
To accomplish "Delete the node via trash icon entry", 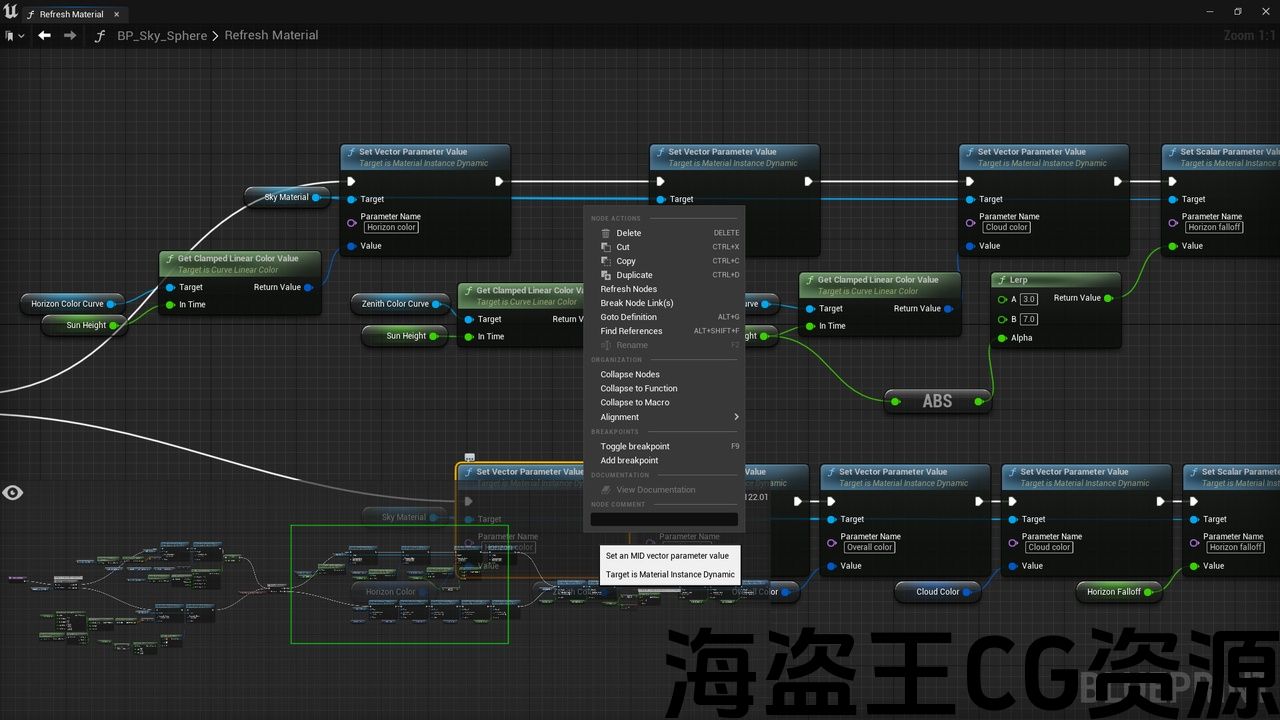I will click(628, 233).
